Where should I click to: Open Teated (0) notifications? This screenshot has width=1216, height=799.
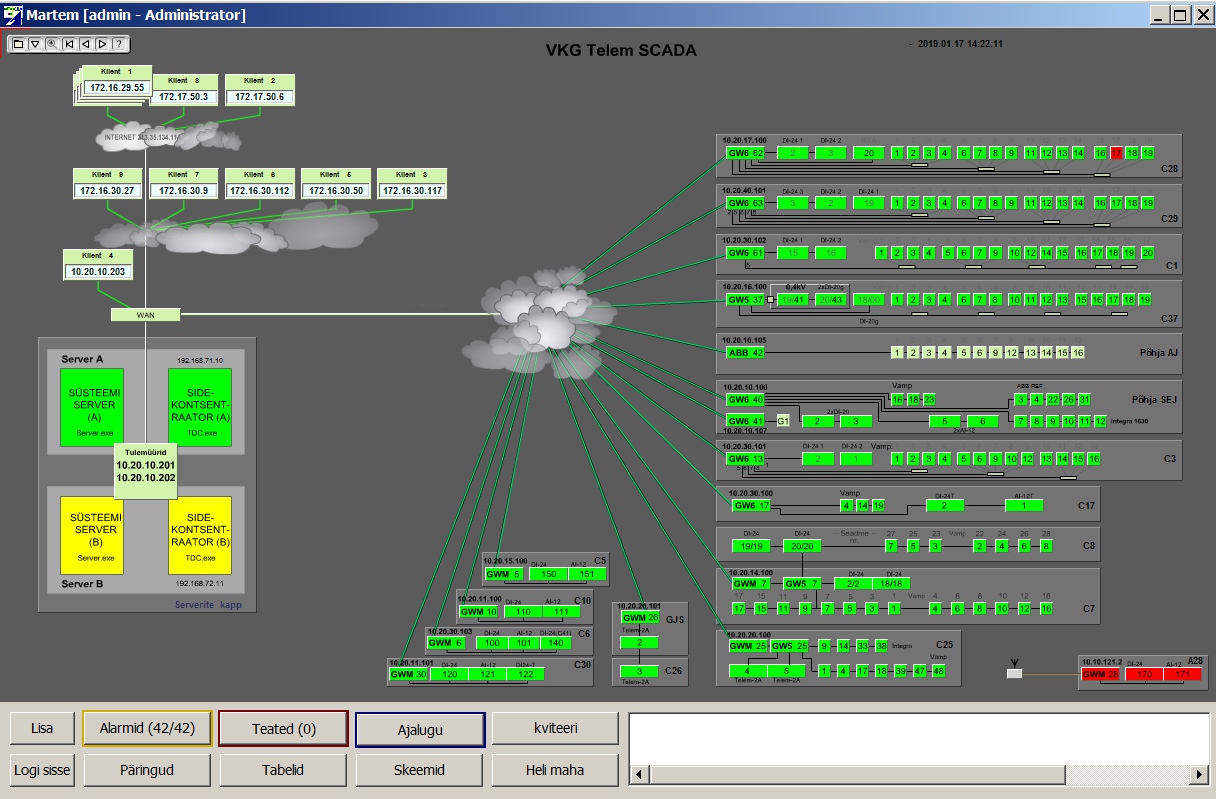tap(283, 729)
